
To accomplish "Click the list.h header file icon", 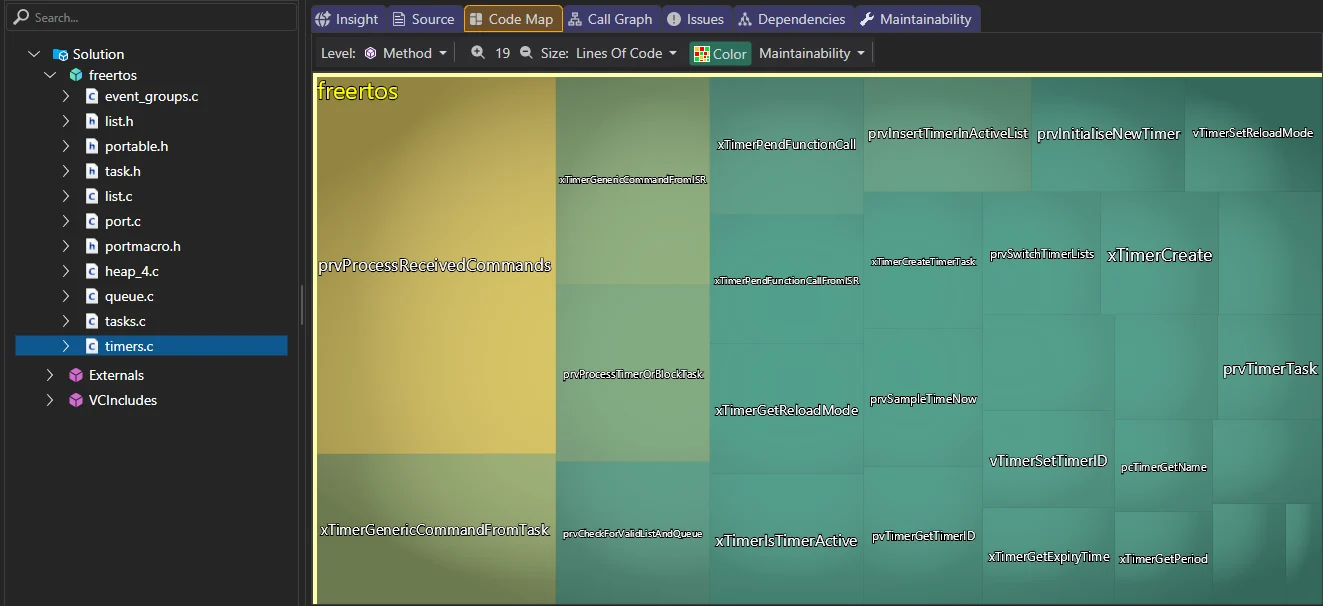I will (92, 121).
